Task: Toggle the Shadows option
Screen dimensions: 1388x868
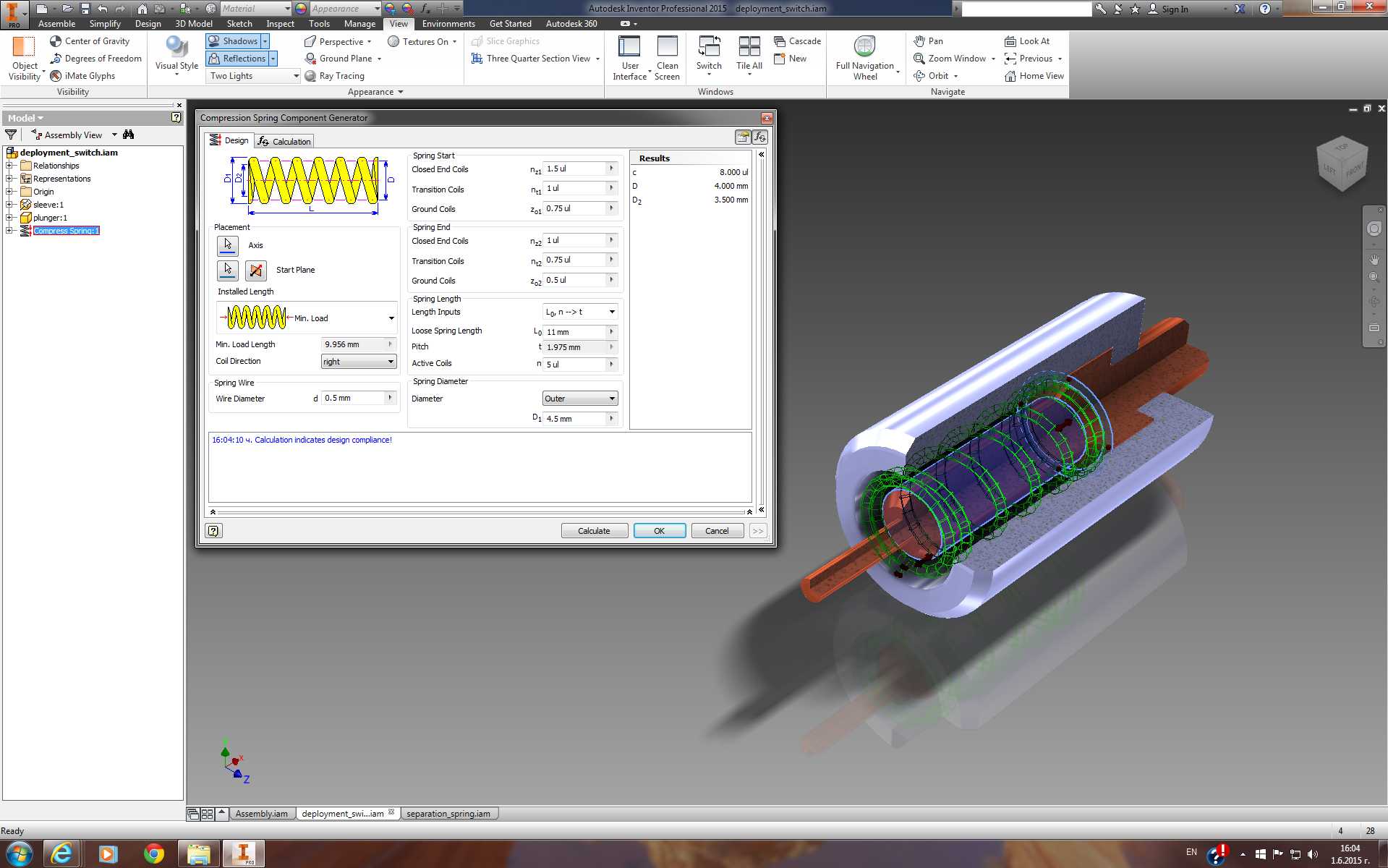Action: click(233, 41)
